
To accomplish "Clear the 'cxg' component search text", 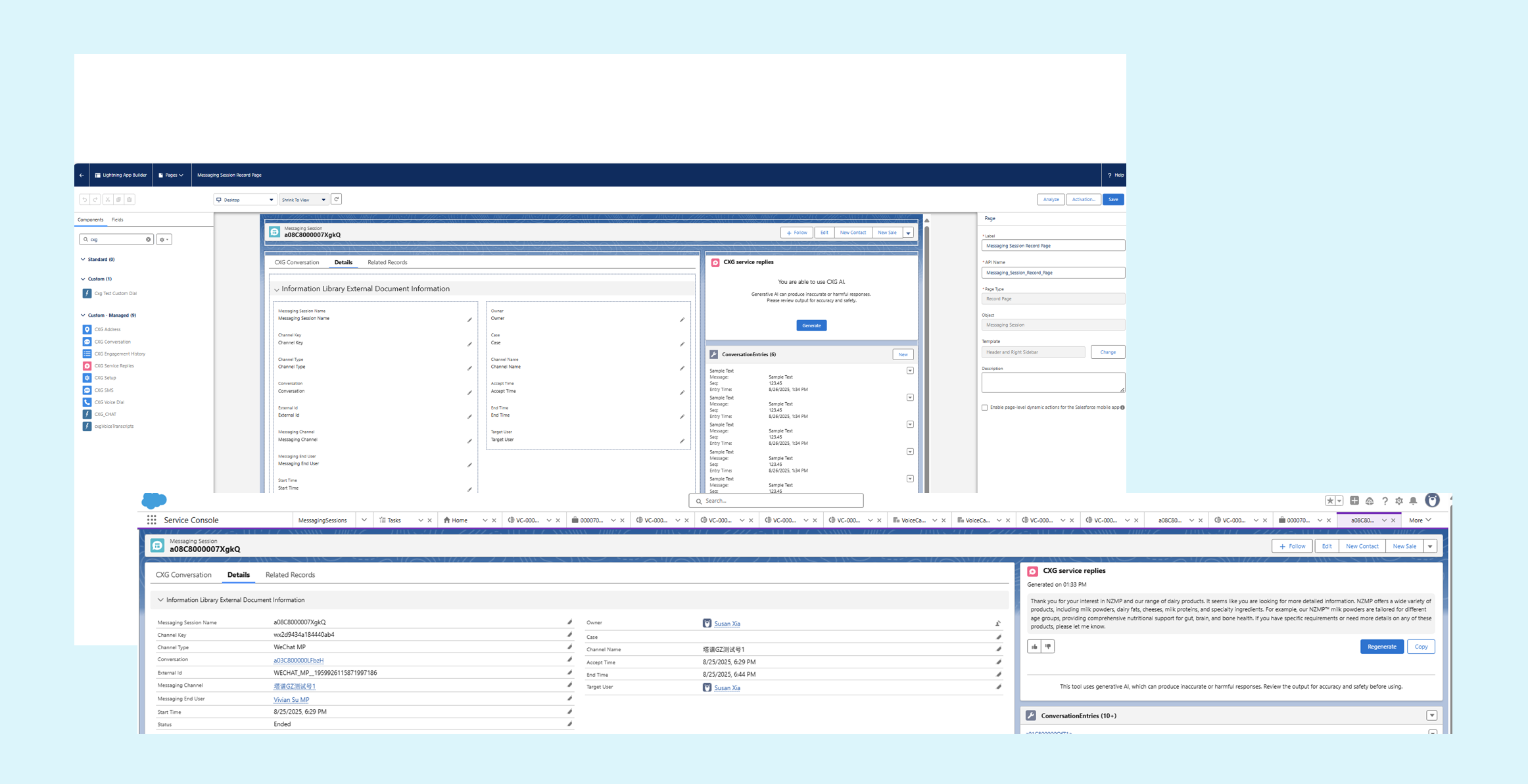I will pos(148,239).
